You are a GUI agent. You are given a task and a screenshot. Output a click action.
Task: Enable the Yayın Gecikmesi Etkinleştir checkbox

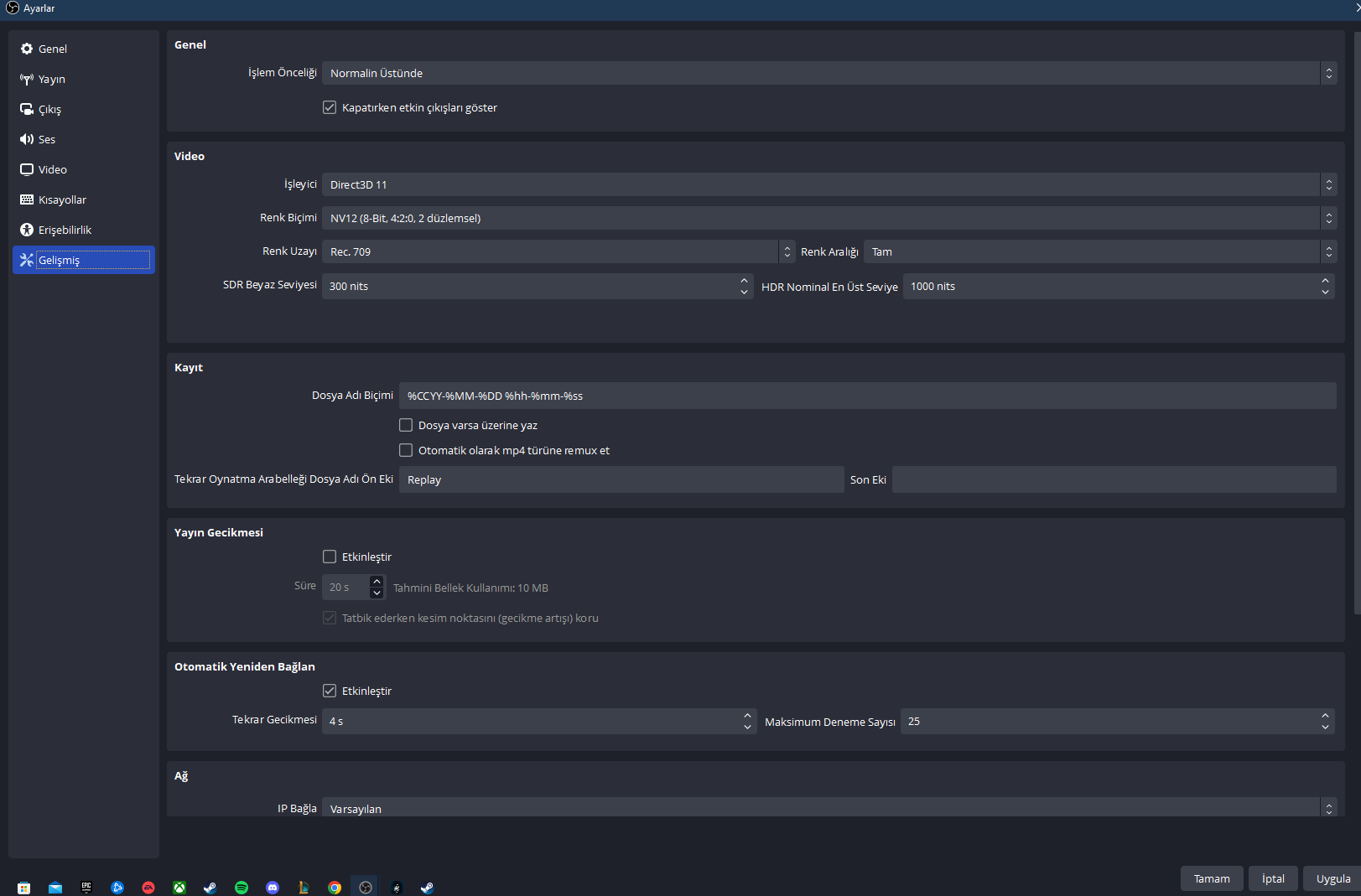tap(330, 557)
